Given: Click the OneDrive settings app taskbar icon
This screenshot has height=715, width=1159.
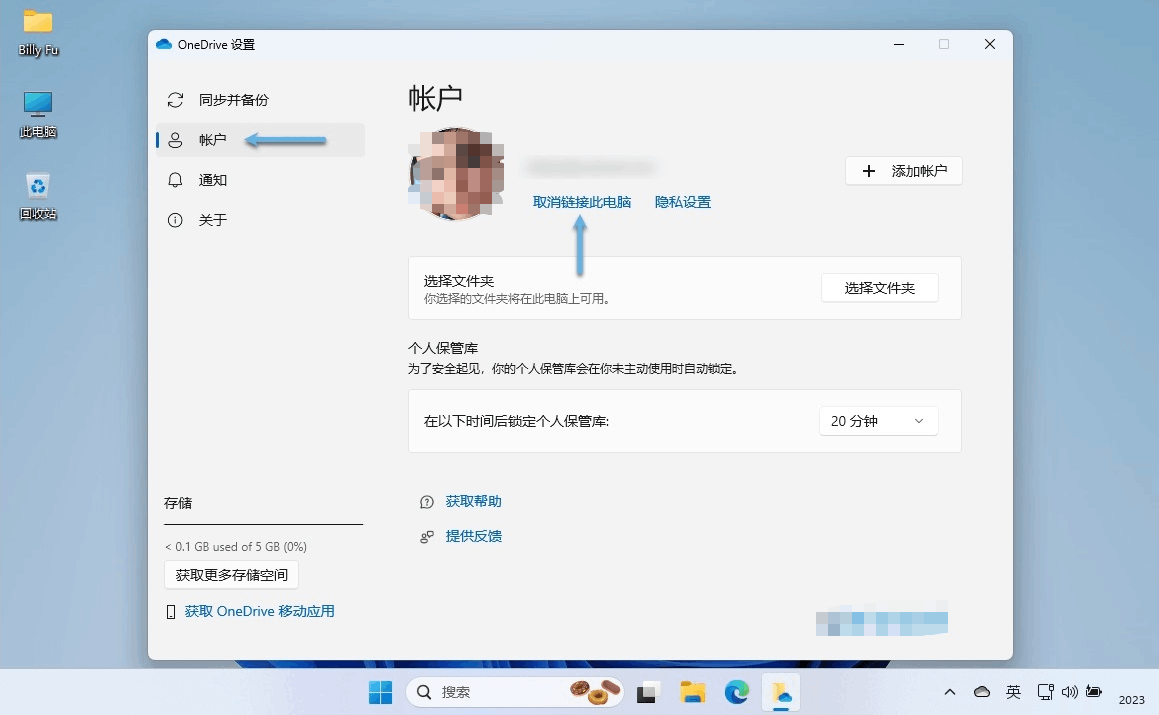Looking at the screenshot, I should click(781, 692).
